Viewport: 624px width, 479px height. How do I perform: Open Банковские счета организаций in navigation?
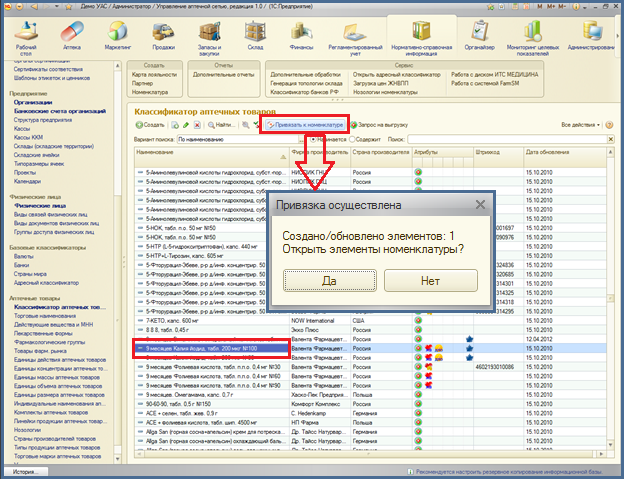click(x=60, y=111)
